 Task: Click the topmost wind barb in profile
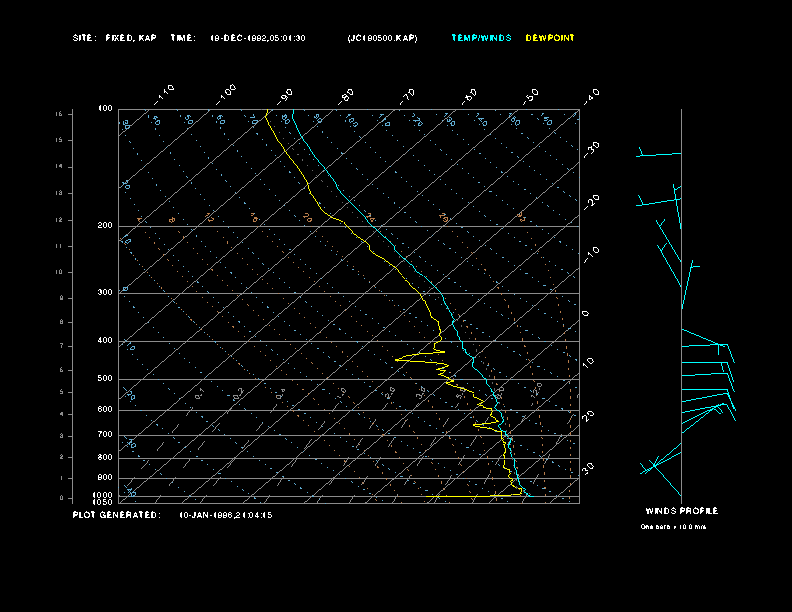click(x=658, y=154)
